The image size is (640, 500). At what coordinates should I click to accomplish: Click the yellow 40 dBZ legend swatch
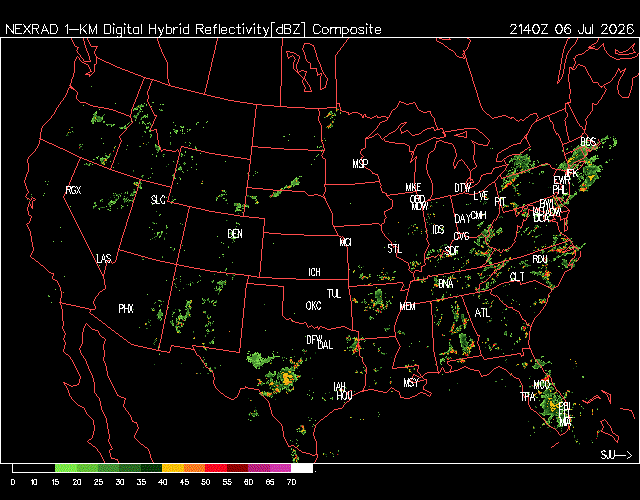(x=173, y=468)
